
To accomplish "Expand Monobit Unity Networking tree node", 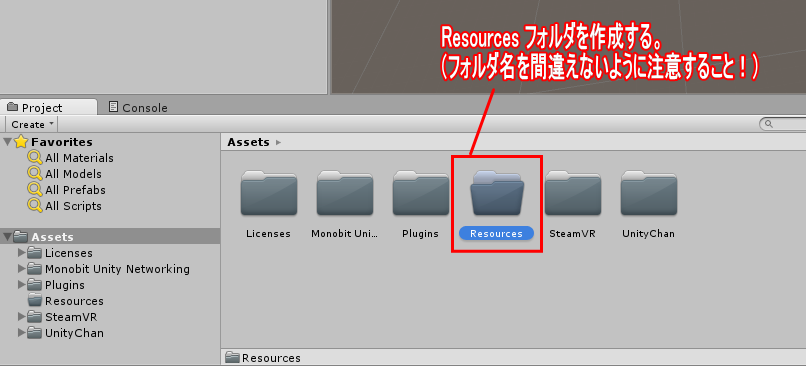I will (x=22, y=269).
